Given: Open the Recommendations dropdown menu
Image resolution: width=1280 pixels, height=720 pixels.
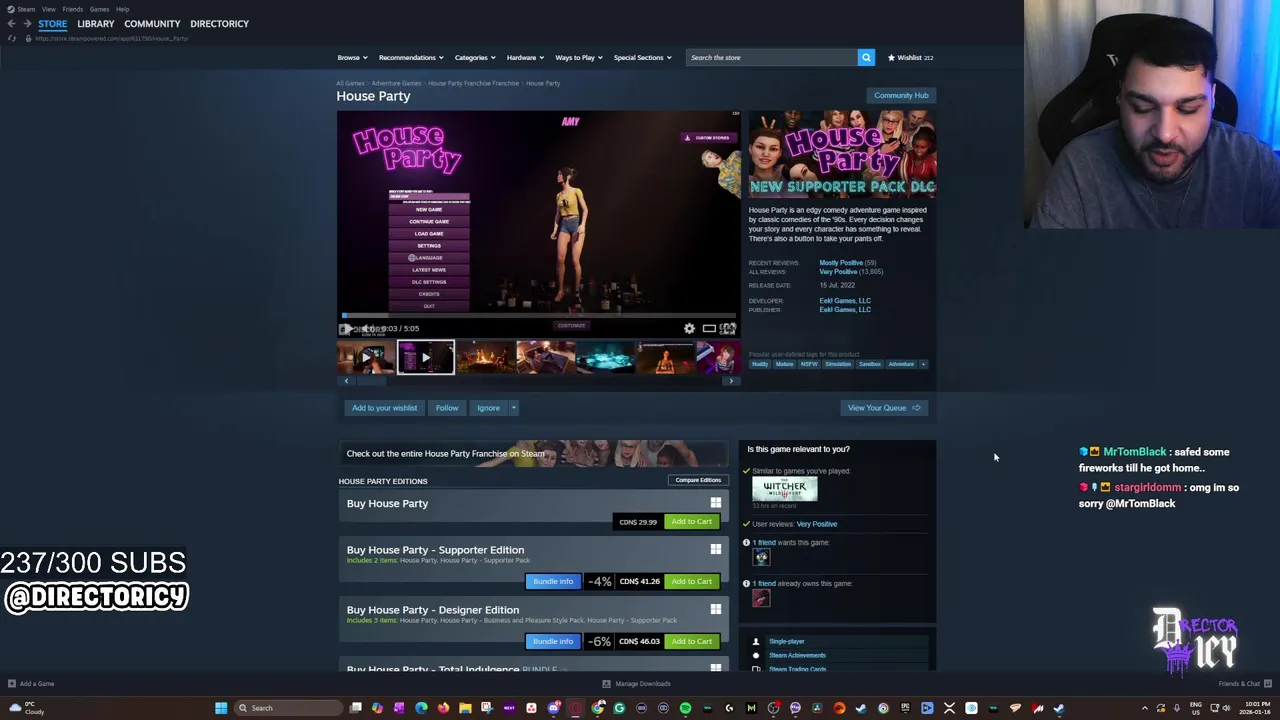Looking at the screenshot, I should [x=410, y=57].
